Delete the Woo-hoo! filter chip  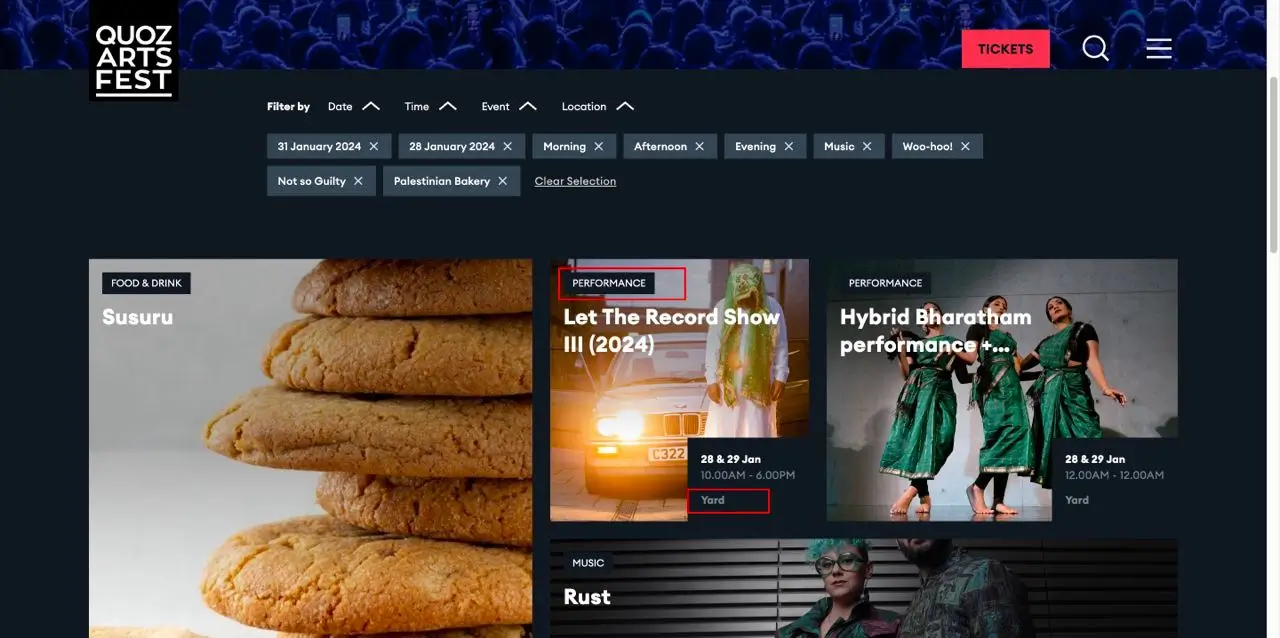(x=965, y=146)
